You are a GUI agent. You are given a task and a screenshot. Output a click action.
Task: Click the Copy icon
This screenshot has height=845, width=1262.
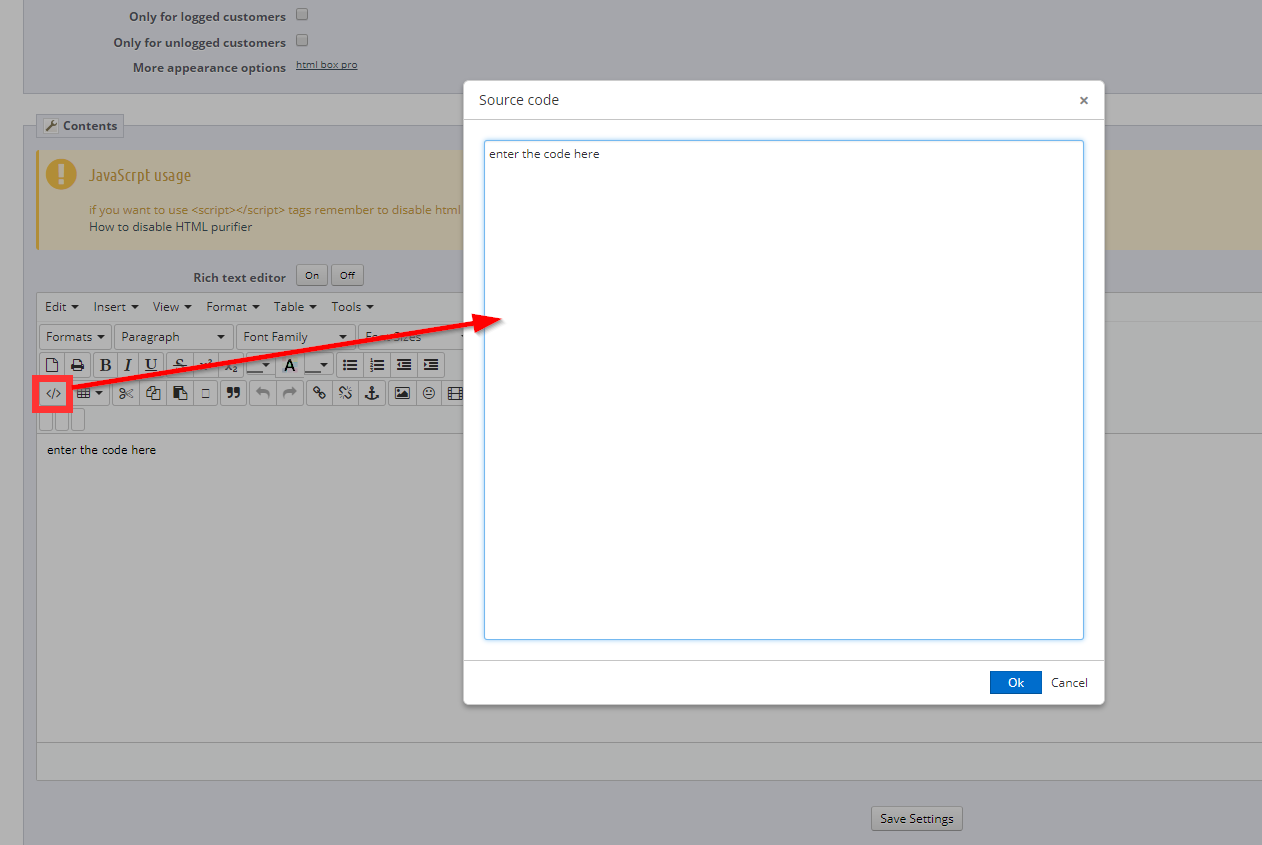[x=152, y=393]
